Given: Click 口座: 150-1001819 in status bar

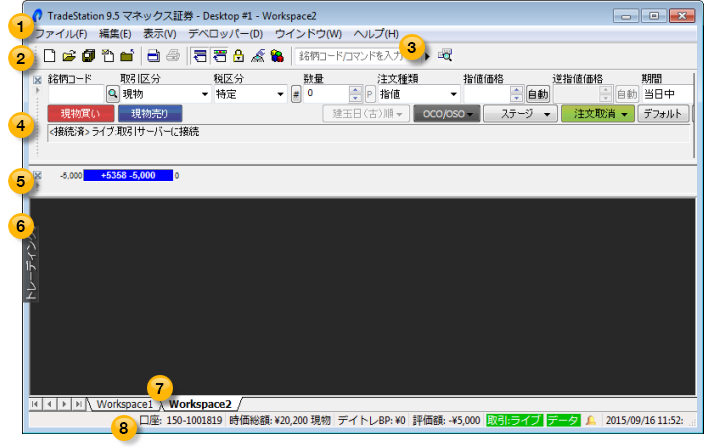Looking at the screenshot, I should (181, 421).
